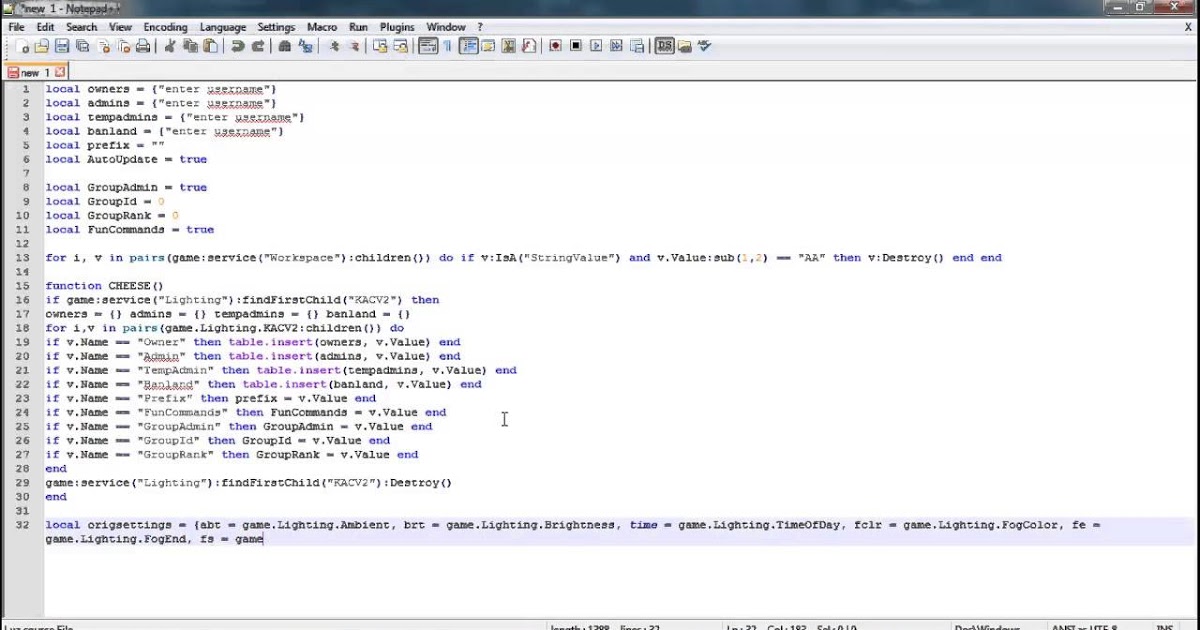The width and height of the screenshot is (1200, 630).
Task: Click the Zoom In toolbar icon
Action: 334,45
